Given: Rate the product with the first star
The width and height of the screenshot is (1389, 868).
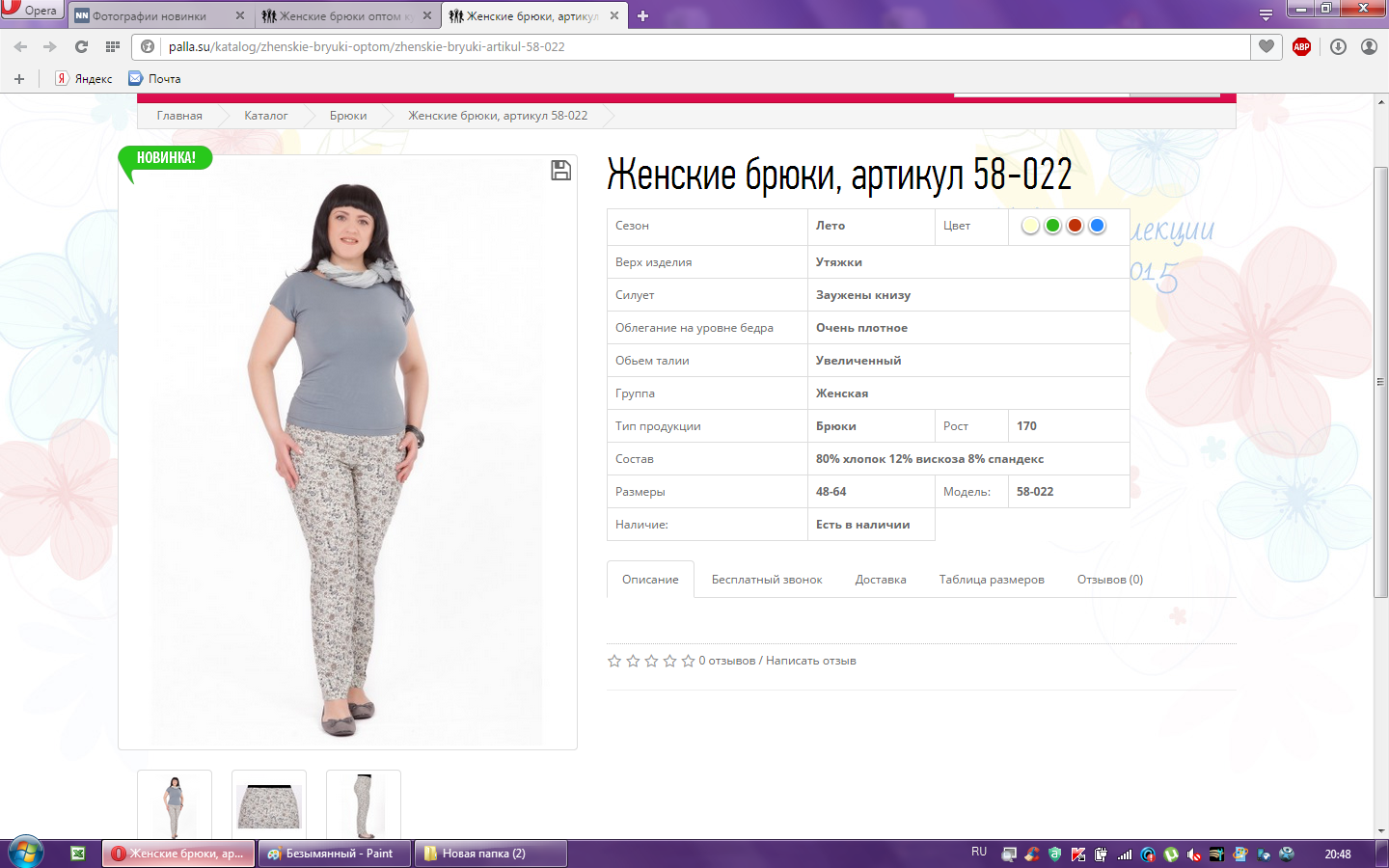Looking at the screenshot, I should [614, 661].
